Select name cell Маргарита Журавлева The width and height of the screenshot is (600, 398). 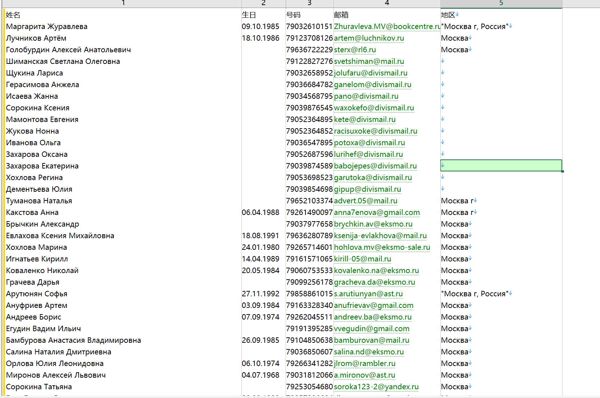point(47,26)
